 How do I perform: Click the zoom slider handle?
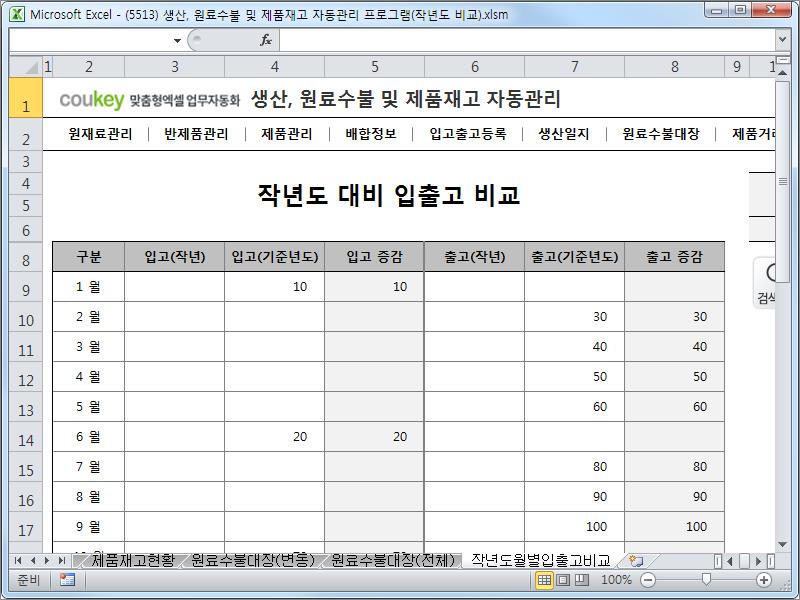pyautogui.click(x=706, y=579)
